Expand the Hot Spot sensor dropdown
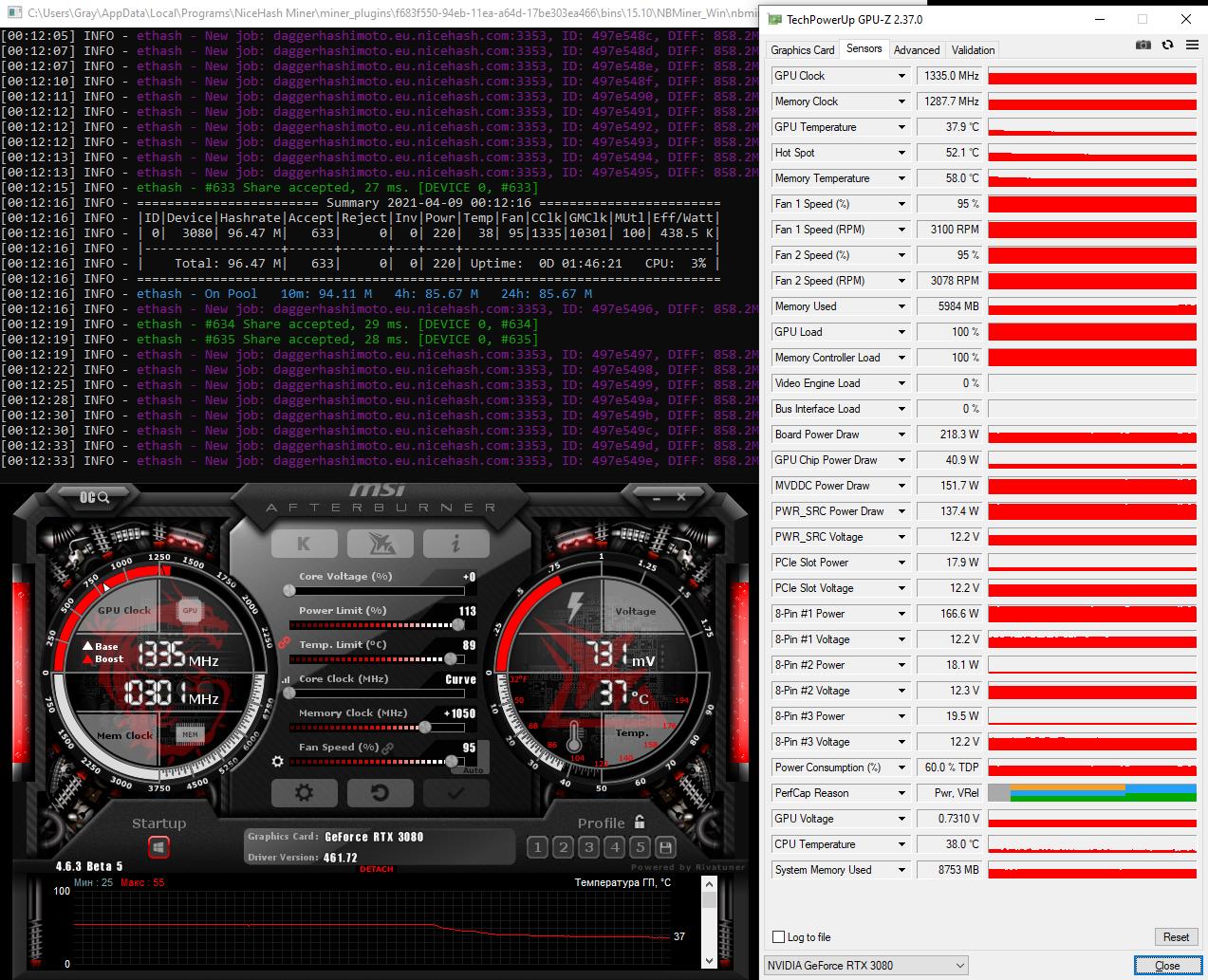This screenshot has width=1208, height=980. (901, 153)
